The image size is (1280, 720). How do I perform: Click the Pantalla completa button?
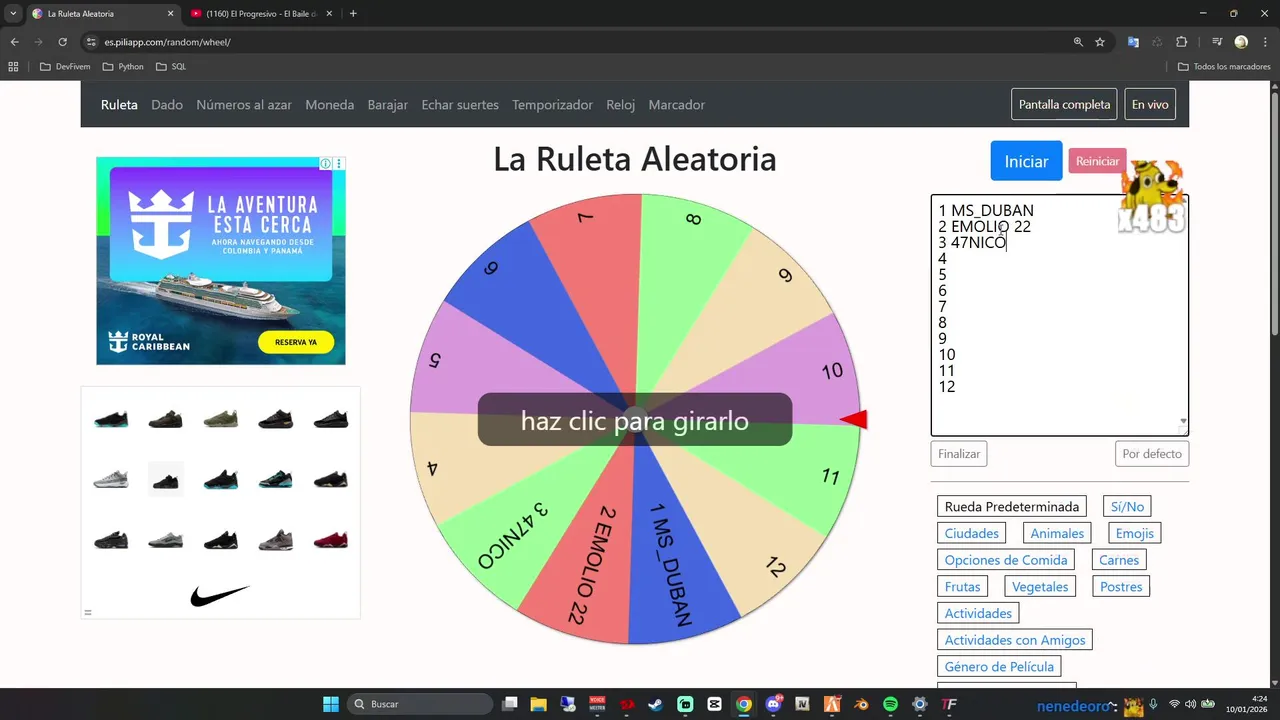click(1064, 104)
